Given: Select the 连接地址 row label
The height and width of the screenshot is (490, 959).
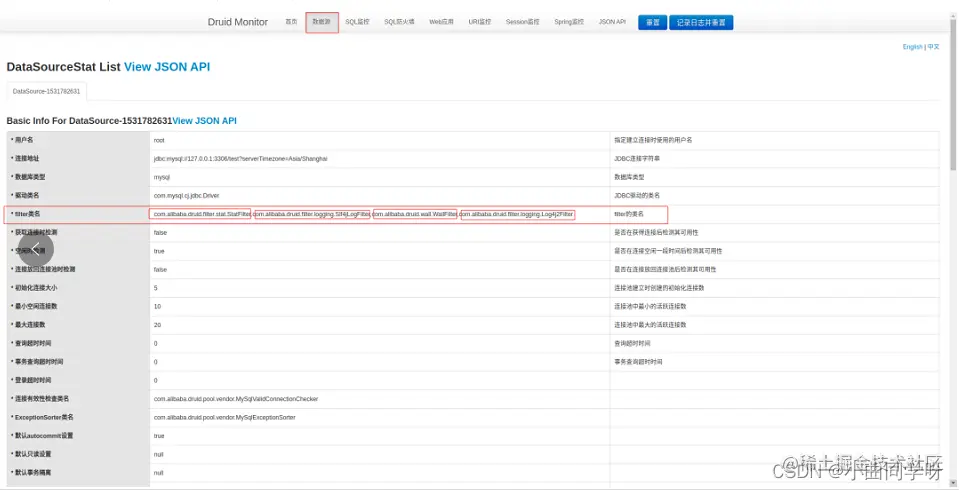Looking at the screenshot, I should 27,158.
